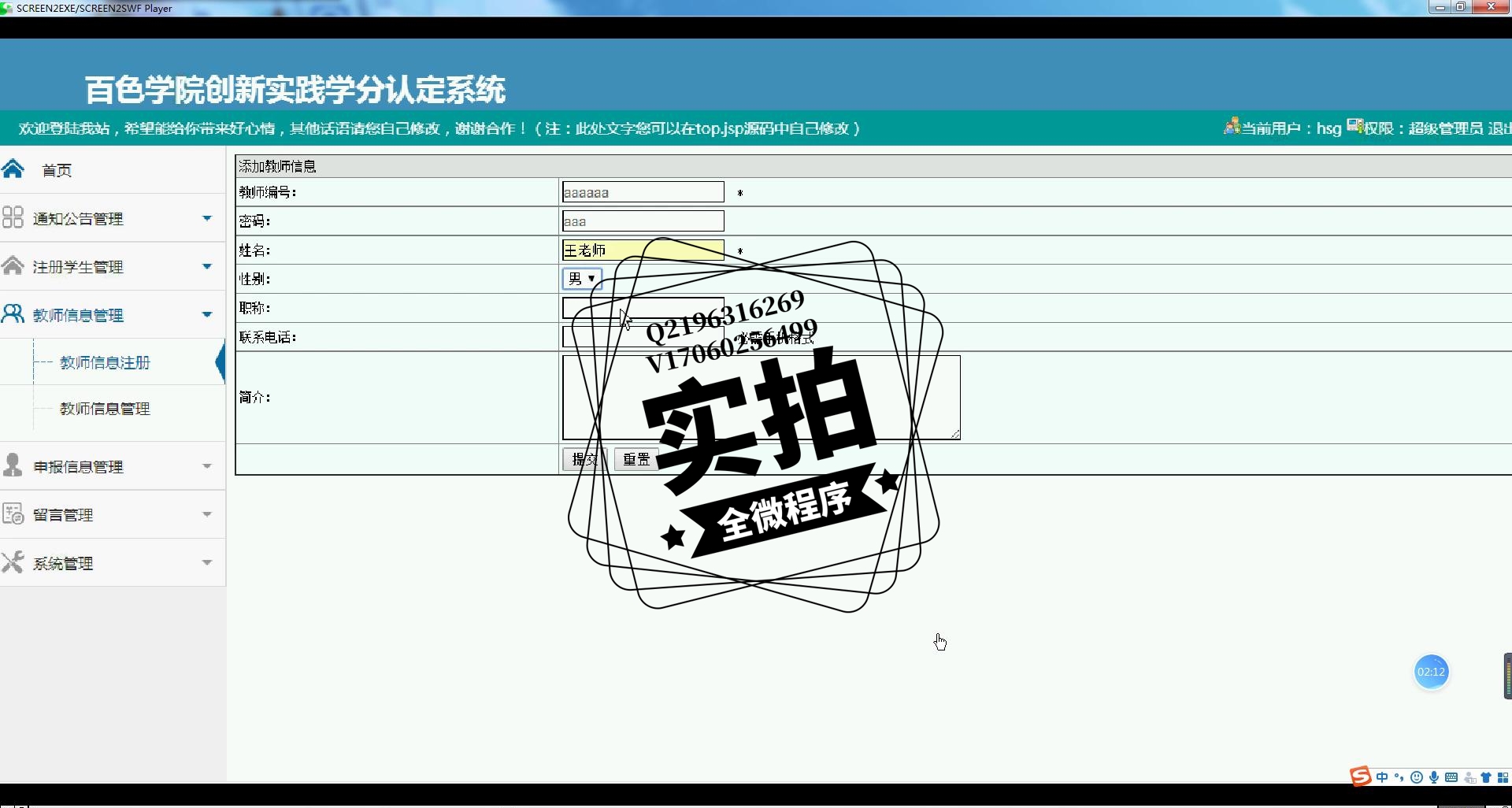Open the 留言管理 menu
Screen dimensions: 1512x808
click(63, 515)
